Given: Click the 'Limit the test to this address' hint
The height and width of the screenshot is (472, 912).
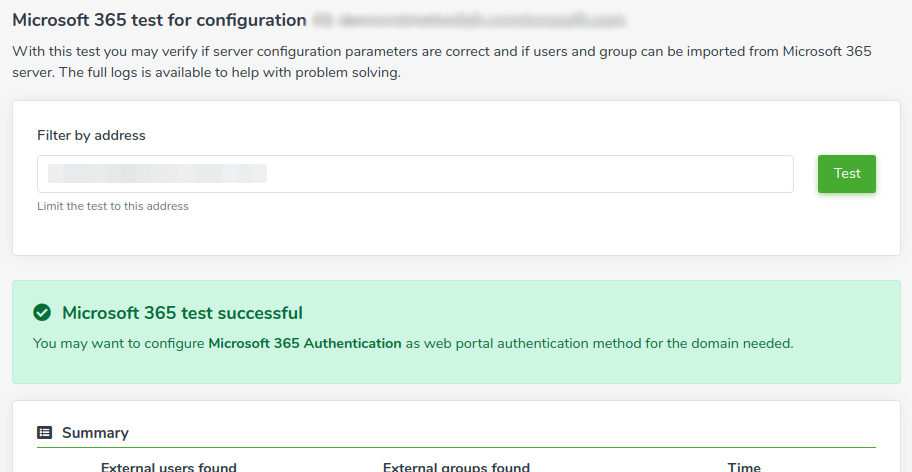Looking at the screenshot, I should [x=113, y=206].
